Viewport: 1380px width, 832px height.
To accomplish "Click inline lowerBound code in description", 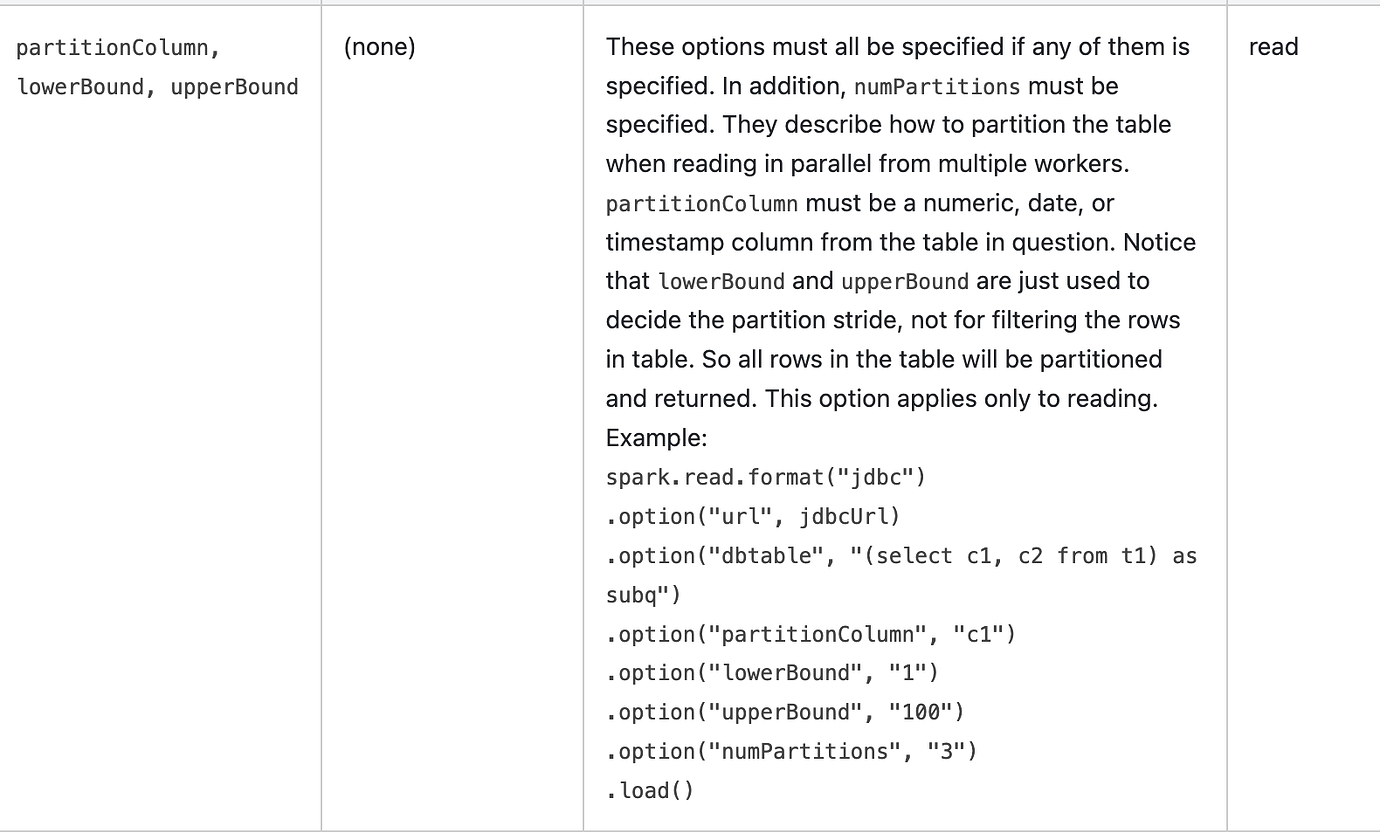I will click(x=722, y=282).
